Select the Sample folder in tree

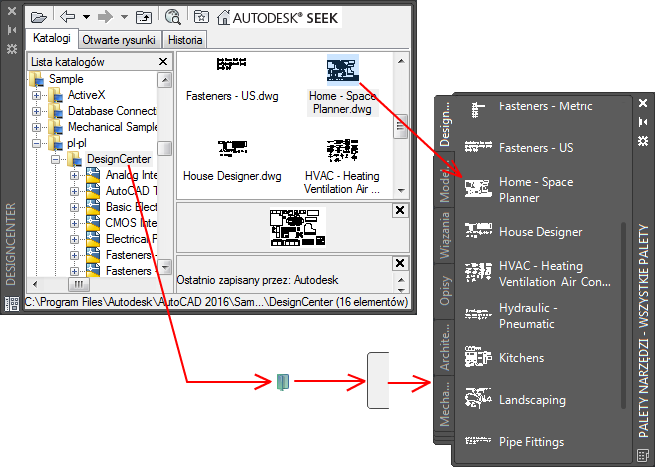(66, 79)
